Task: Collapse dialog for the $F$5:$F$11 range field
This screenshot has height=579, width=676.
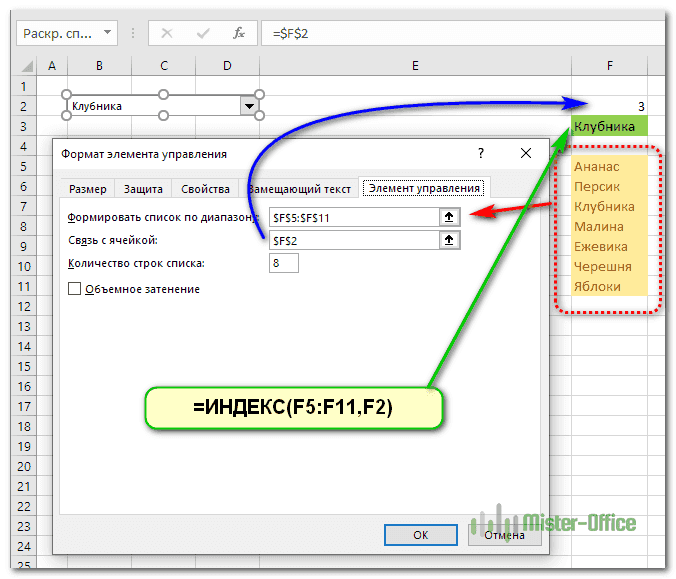Action: pyautogui.click(x=449, y=217)
